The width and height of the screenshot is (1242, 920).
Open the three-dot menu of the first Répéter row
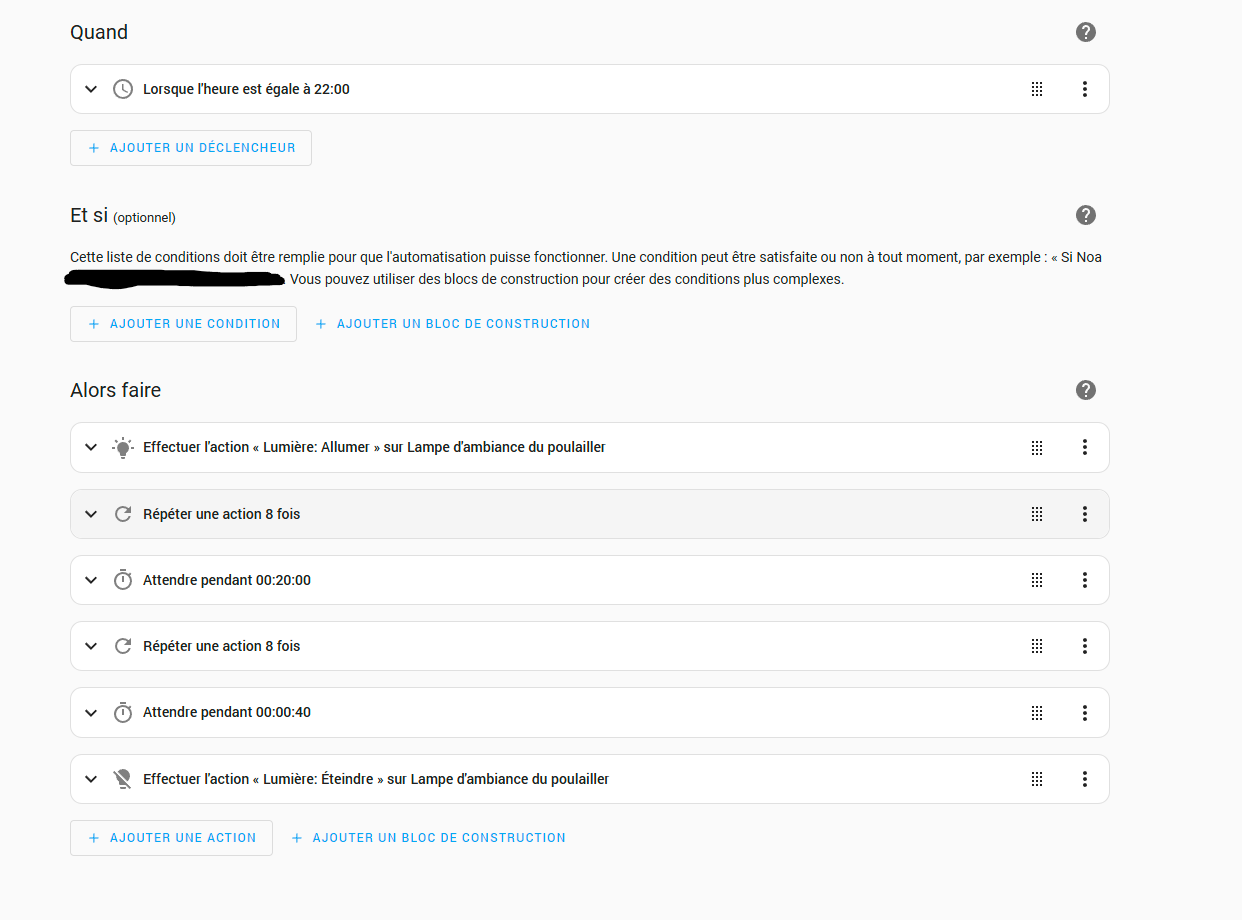point(1084,514)
